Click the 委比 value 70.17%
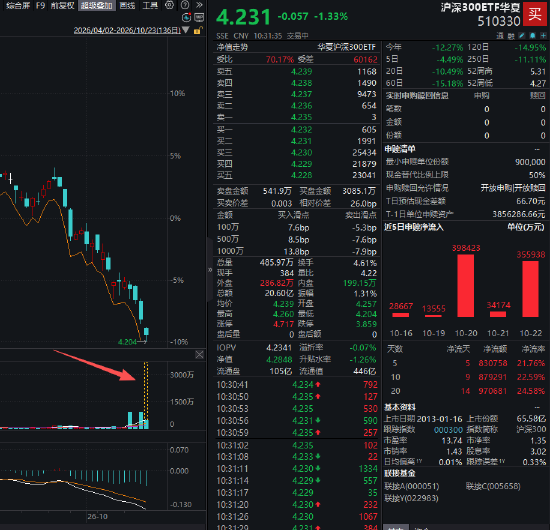 click(280, 59)
